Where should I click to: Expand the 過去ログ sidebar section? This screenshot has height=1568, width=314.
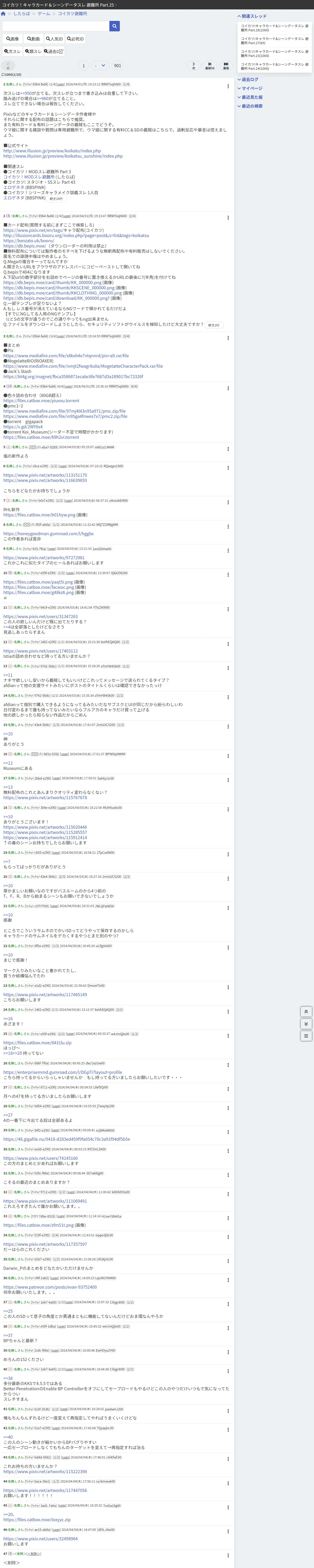248,80
